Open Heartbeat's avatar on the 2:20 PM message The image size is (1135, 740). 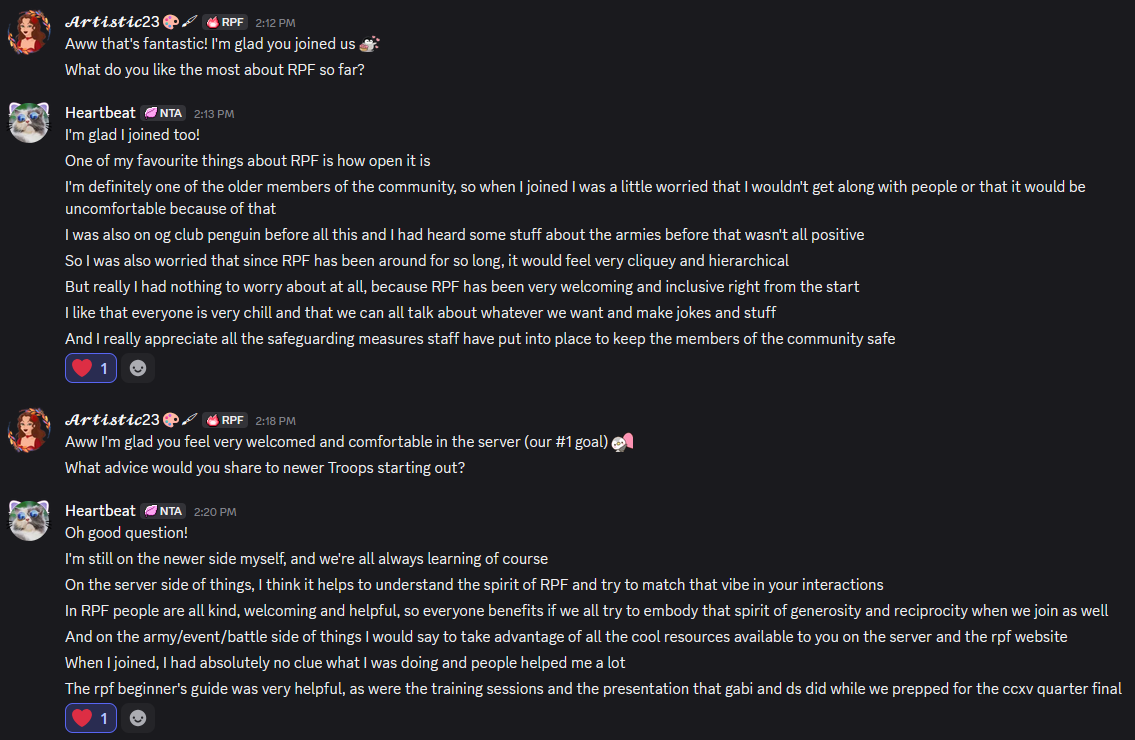click(x=30, y=521)
